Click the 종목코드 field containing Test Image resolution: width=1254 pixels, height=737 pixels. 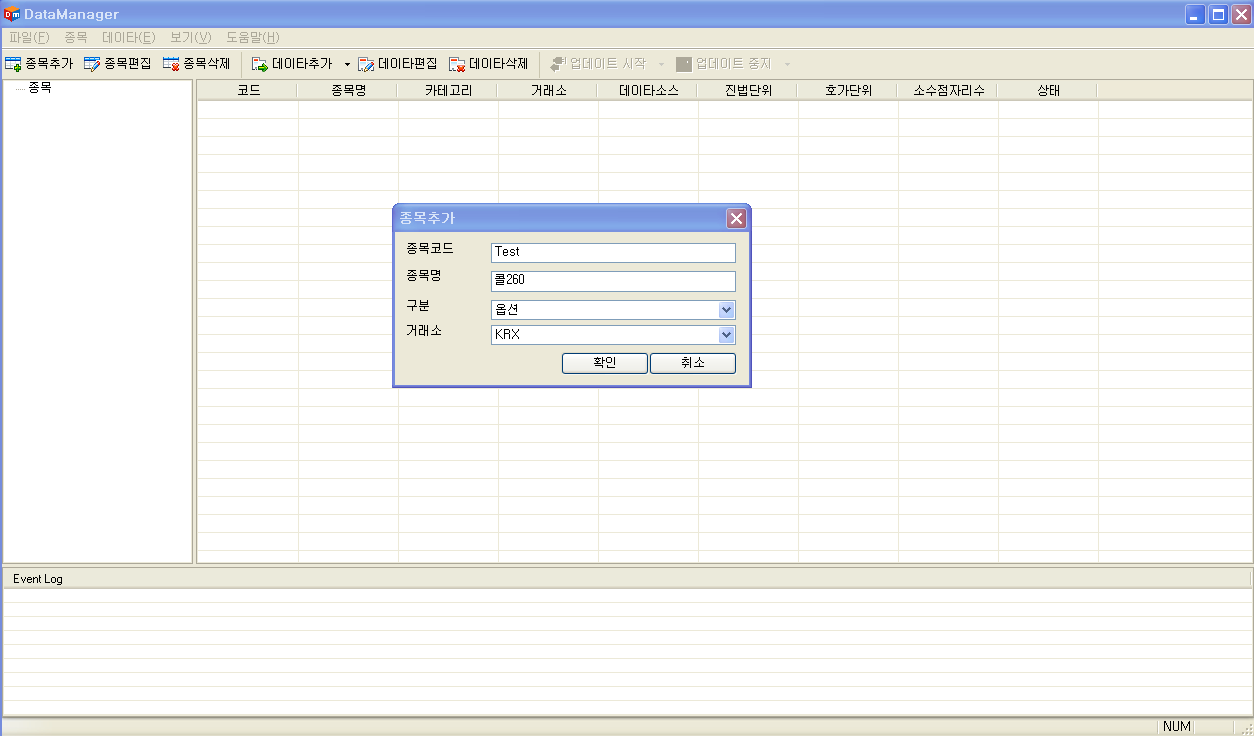613,252
